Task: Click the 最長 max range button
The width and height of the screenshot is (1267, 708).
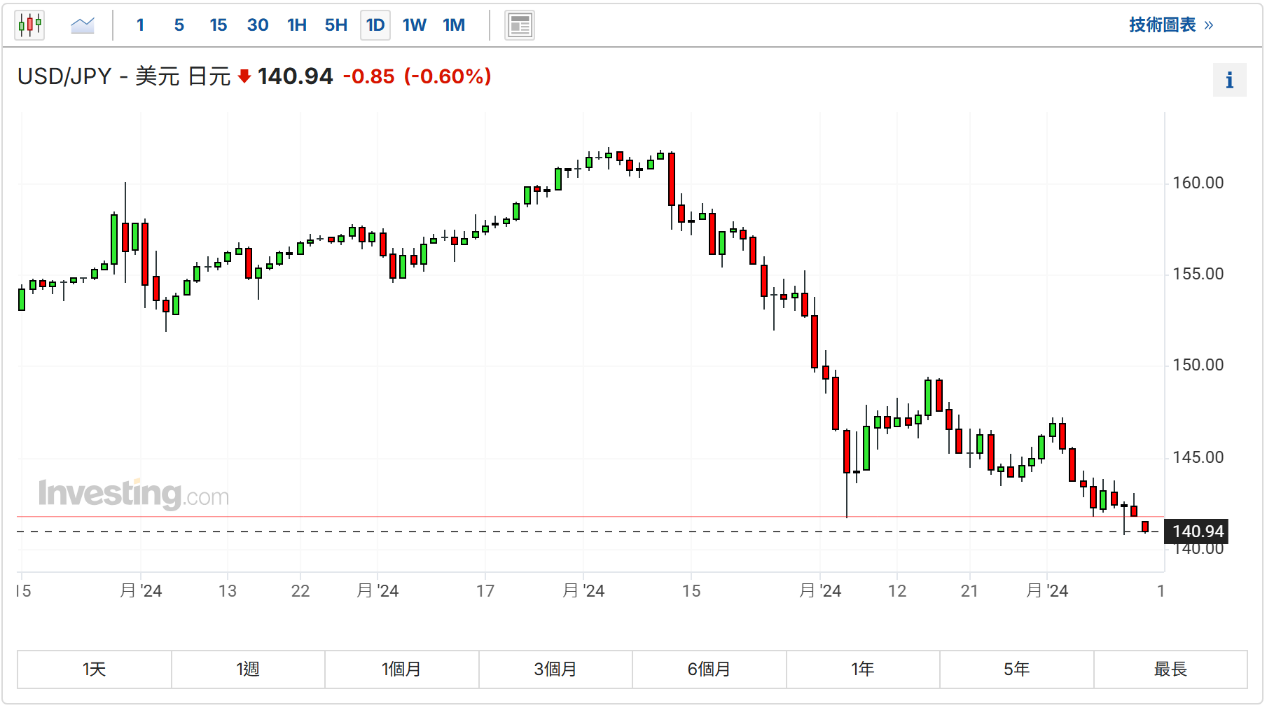Action: tap(1170, 669)
